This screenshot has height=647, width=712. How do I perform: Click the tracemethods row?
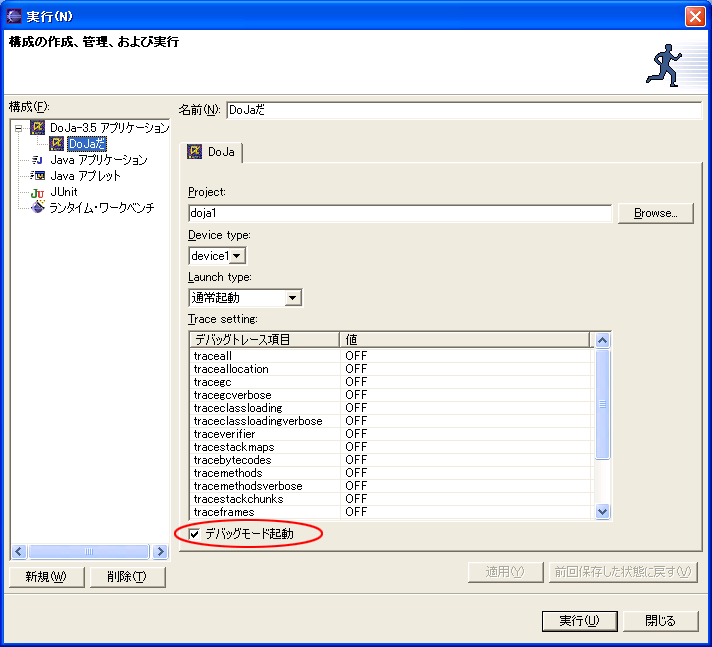tap(391, 473)
